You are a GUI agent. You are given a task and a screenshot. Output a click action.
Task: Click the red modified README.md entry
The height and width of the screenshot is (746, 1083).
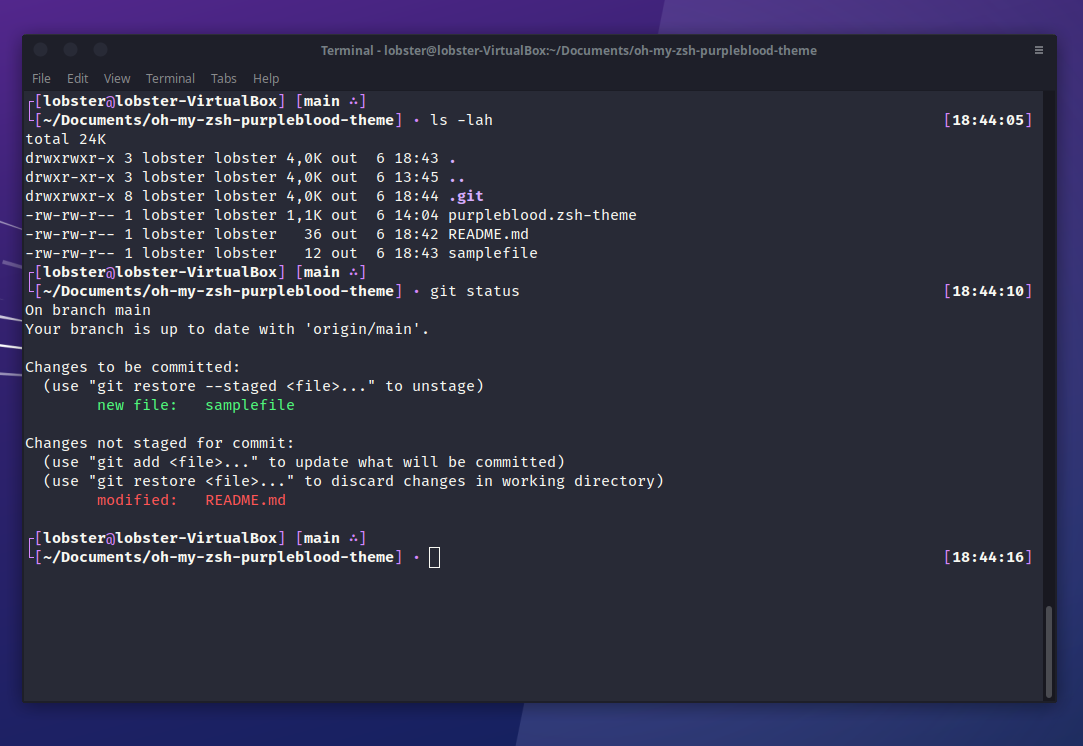245,500
